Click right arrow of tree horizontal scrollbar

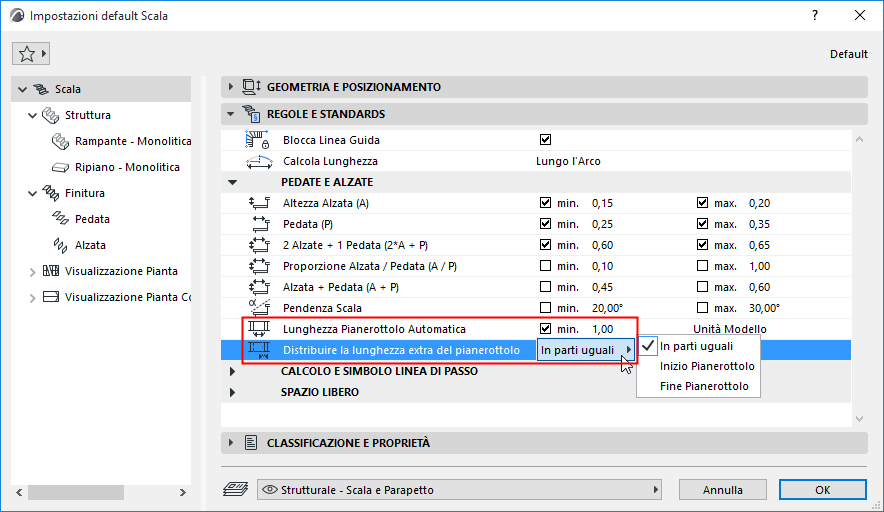[x=183, y=492]
